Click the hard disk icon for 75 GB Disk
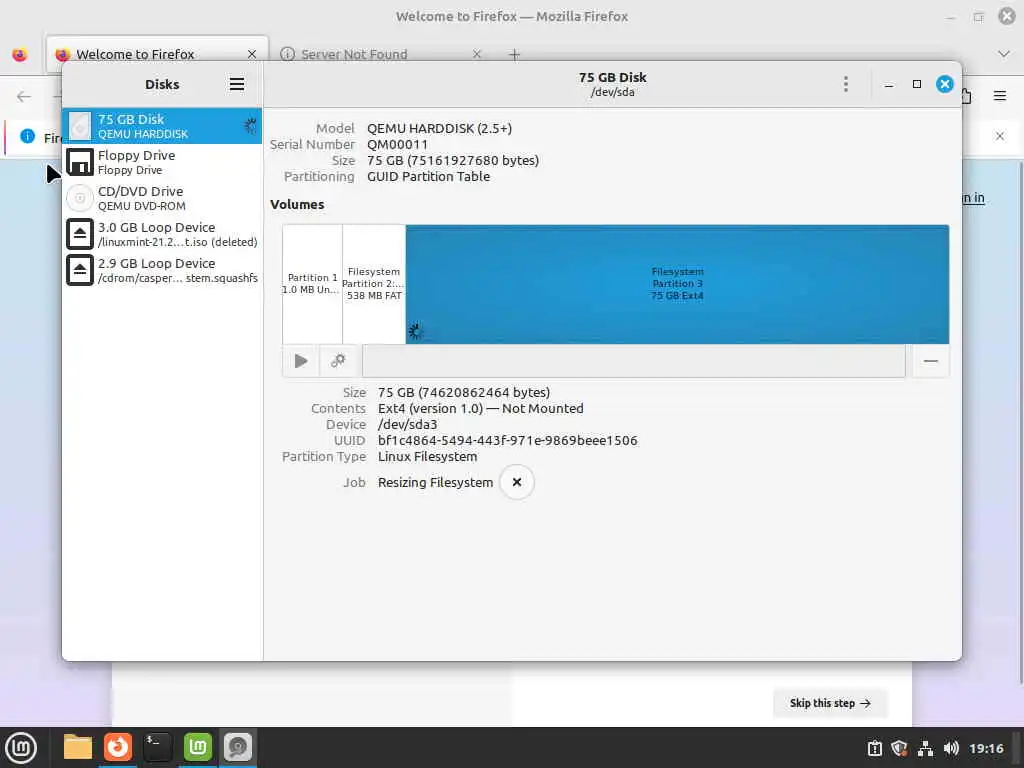 80,126
